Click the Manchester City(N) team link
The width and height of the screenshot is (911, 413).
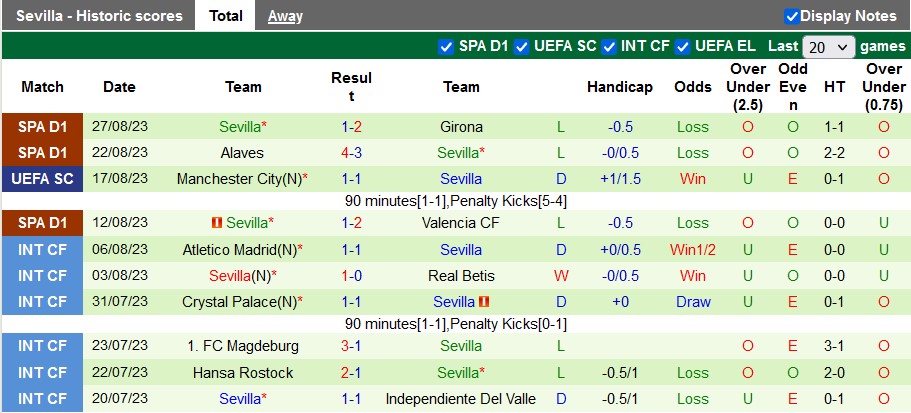240,179
